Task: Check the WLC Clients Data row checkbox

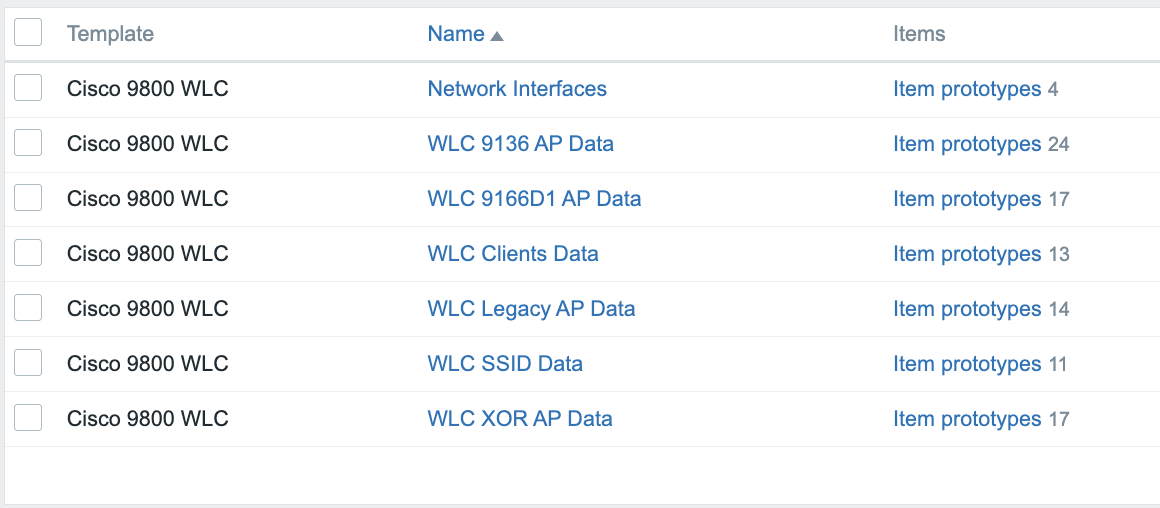Action: (28, 253)
